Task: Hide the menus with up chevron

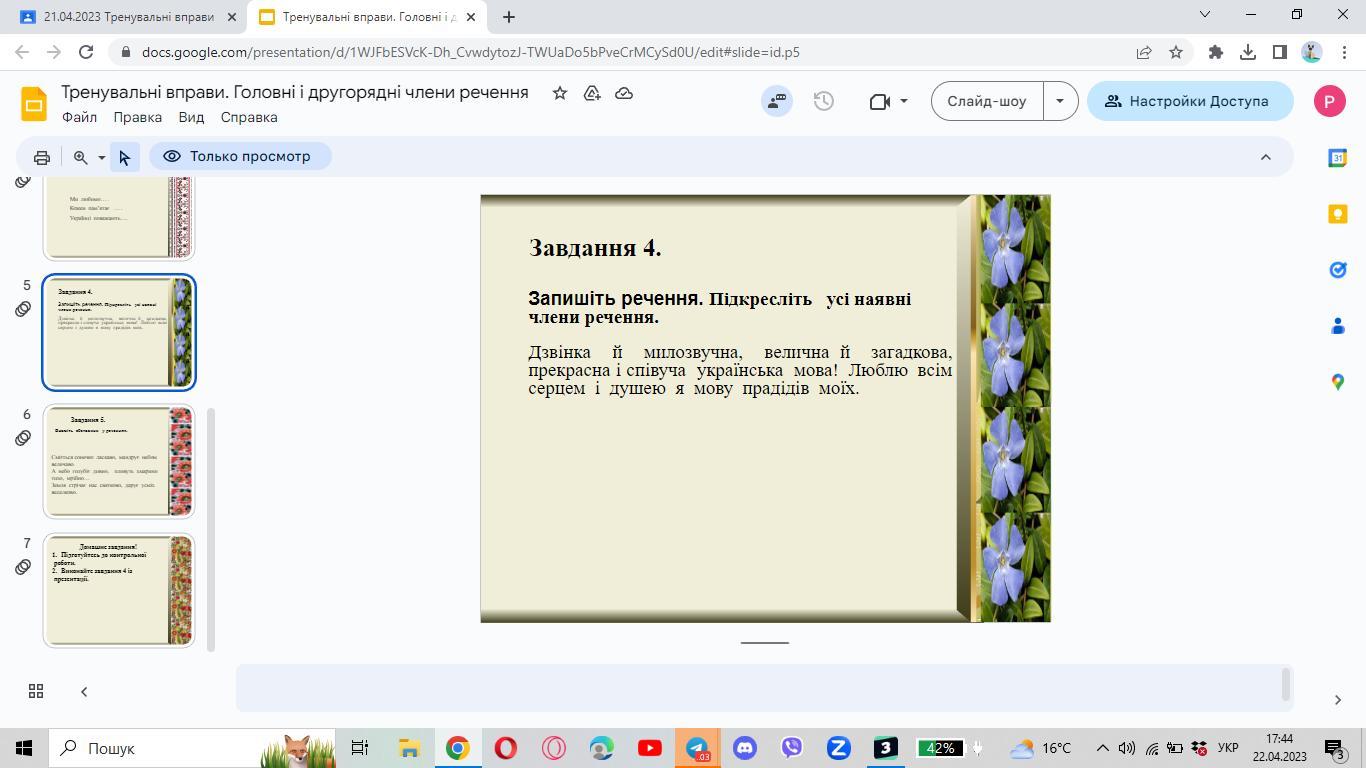Action: tap(1265, 157)
